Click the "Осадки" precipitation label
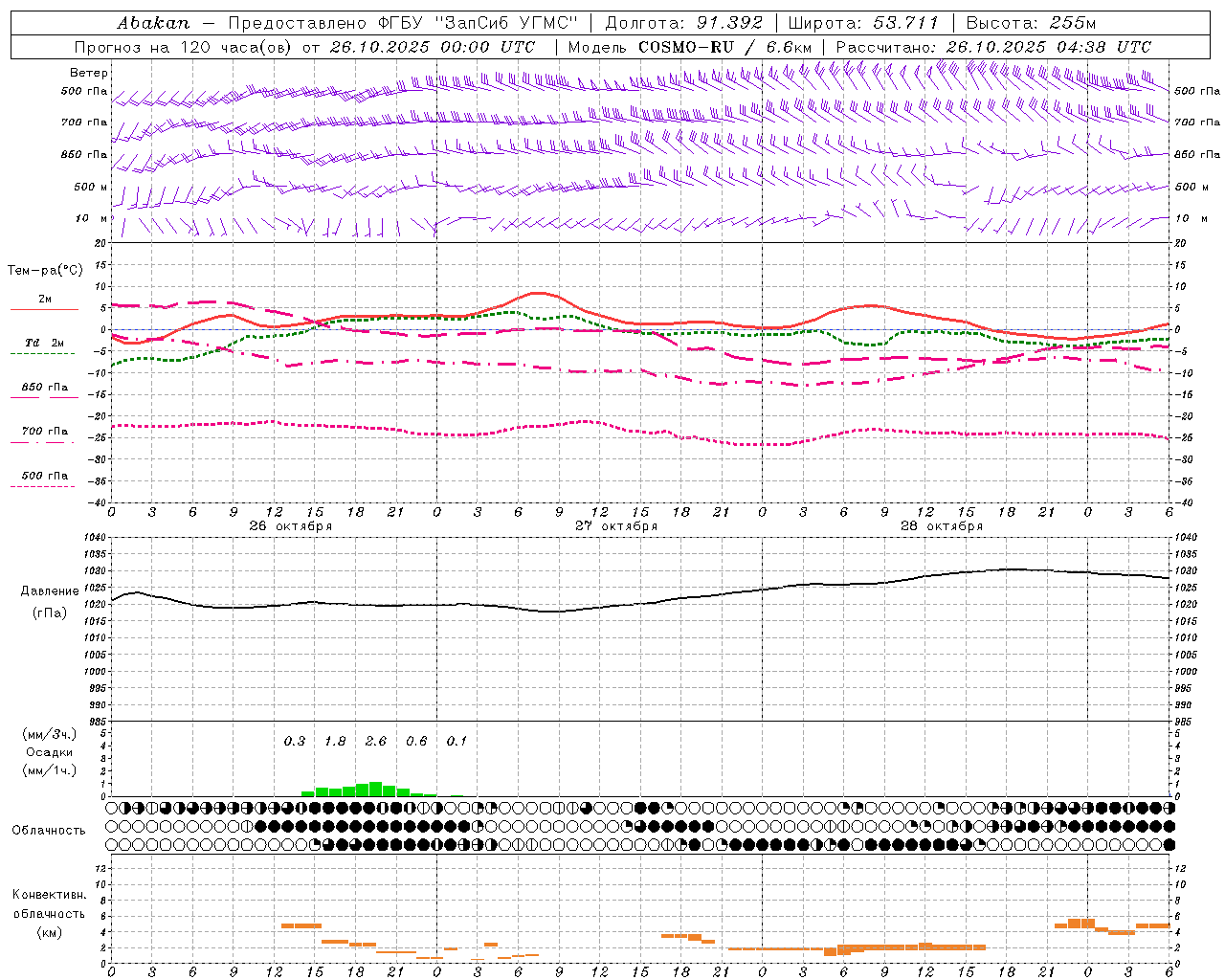The height and width of the screenshot is (980, 1225). (50, 752)
